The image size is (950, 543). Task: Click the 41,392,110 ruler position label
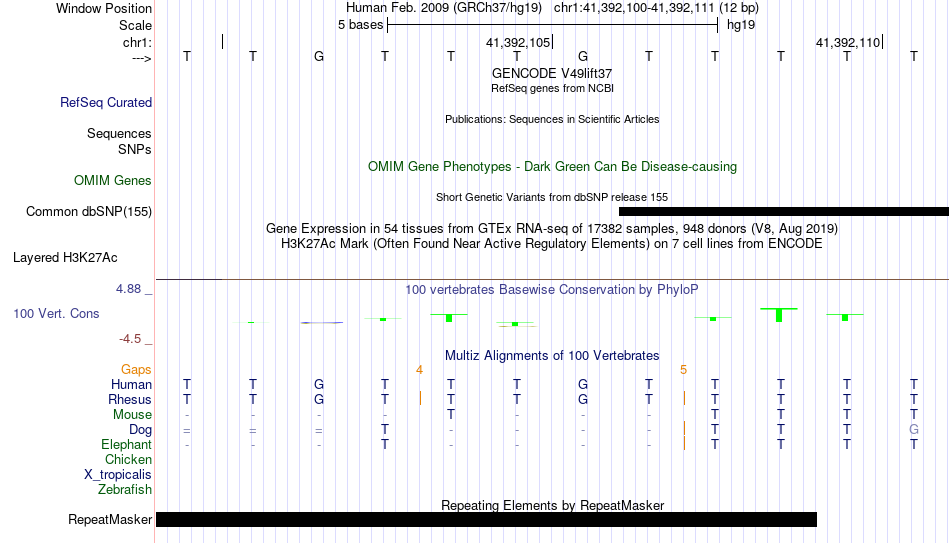(848, 42)
